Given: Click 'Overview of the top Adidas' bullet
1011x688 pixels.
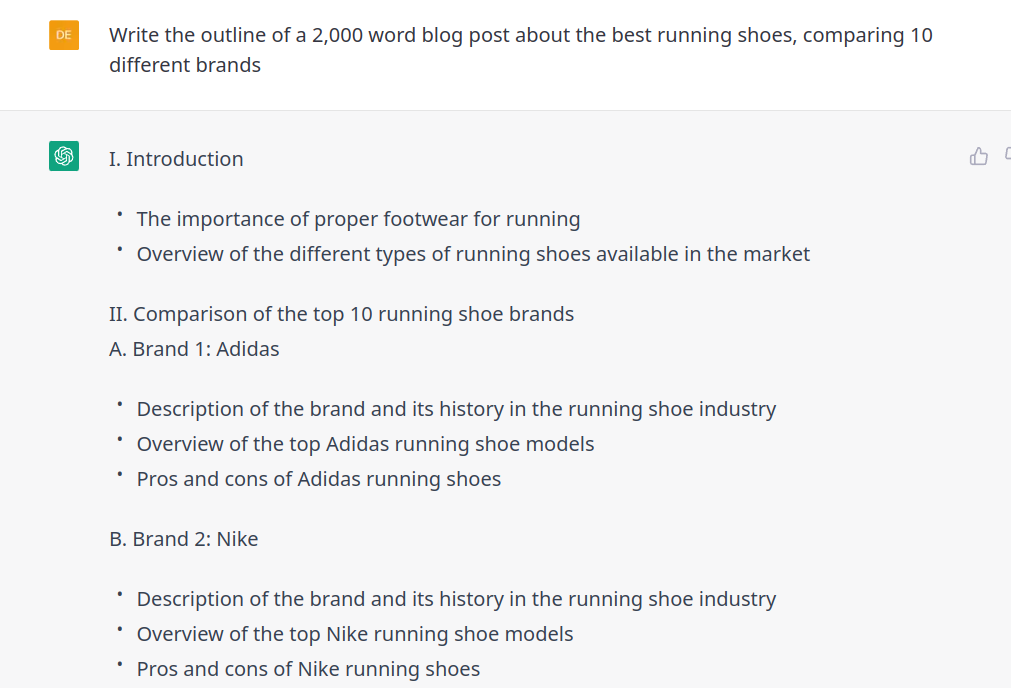Looking at the screenshot, I should pos(366,444).
